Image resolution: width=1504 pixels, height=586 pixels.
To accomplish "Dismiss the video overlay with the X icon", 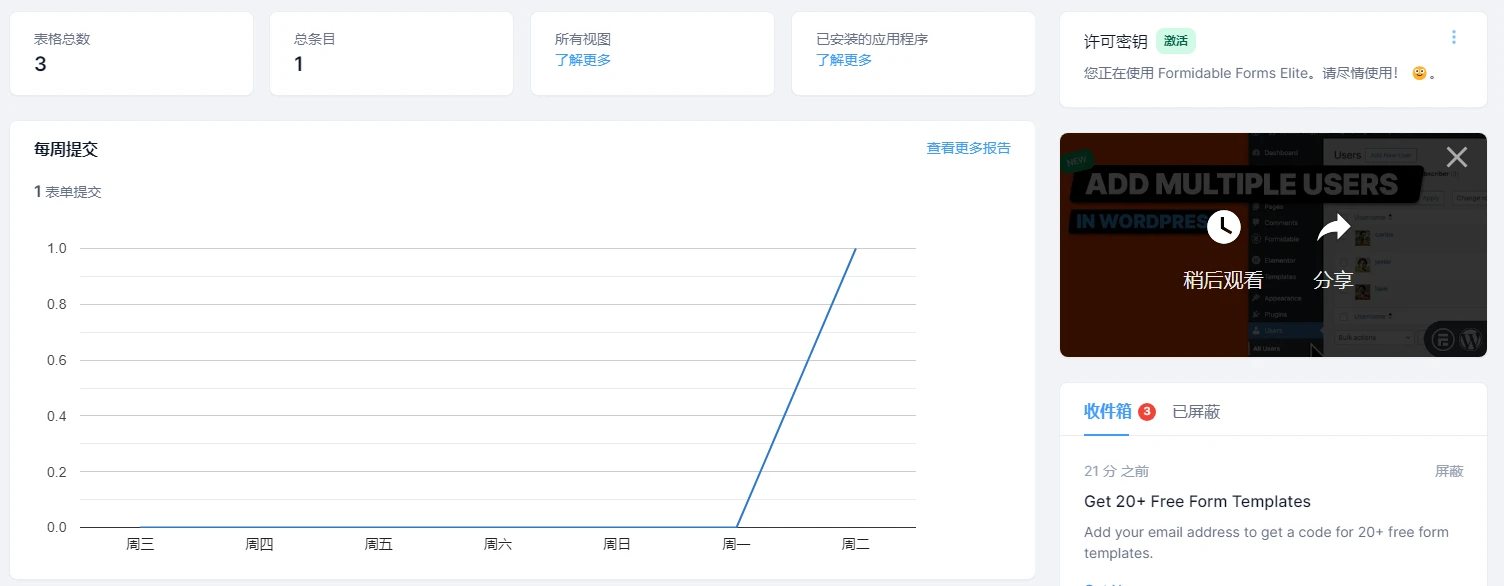I will click(1456, 157).
